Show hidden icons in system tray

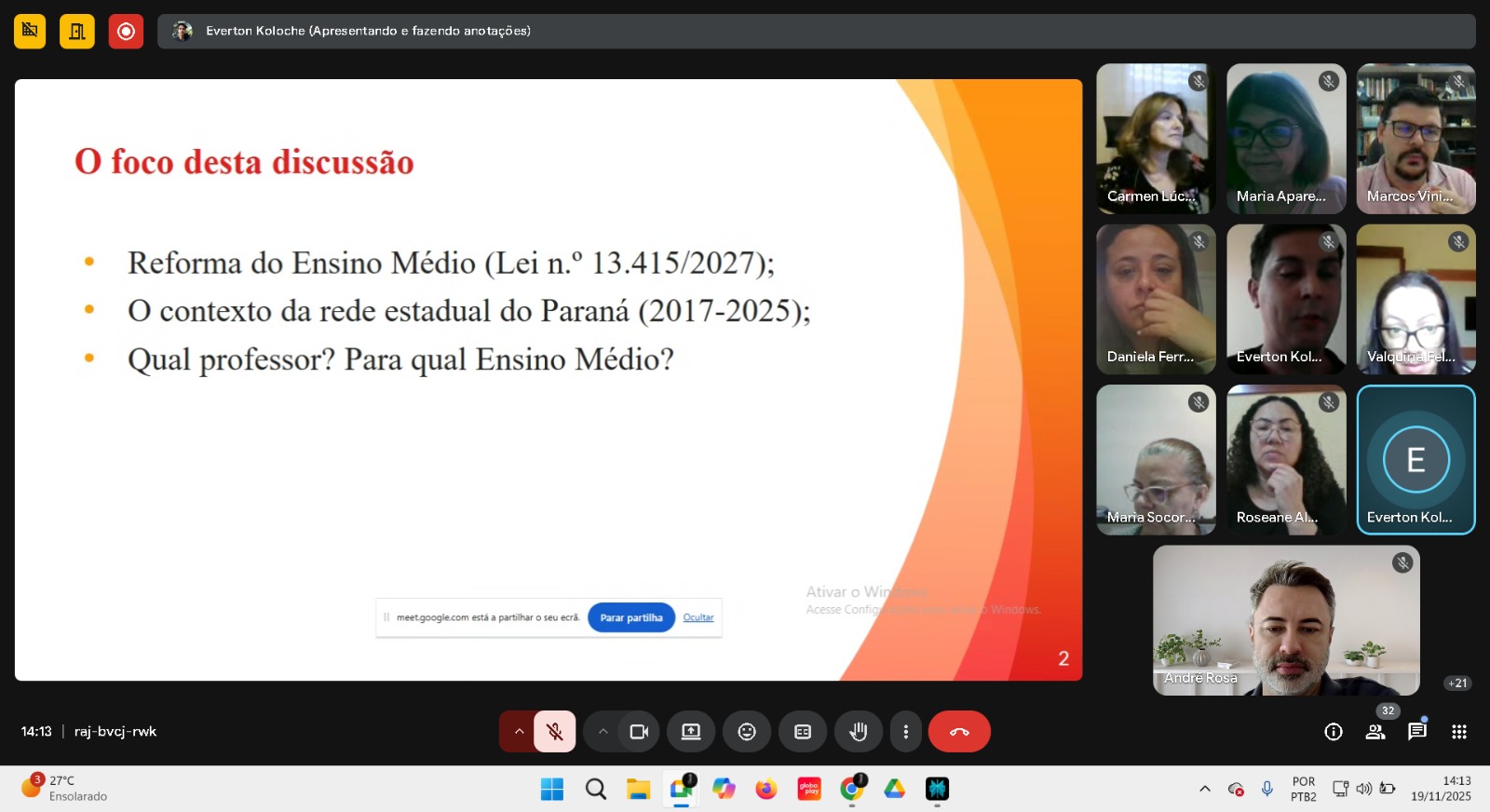1204,789
